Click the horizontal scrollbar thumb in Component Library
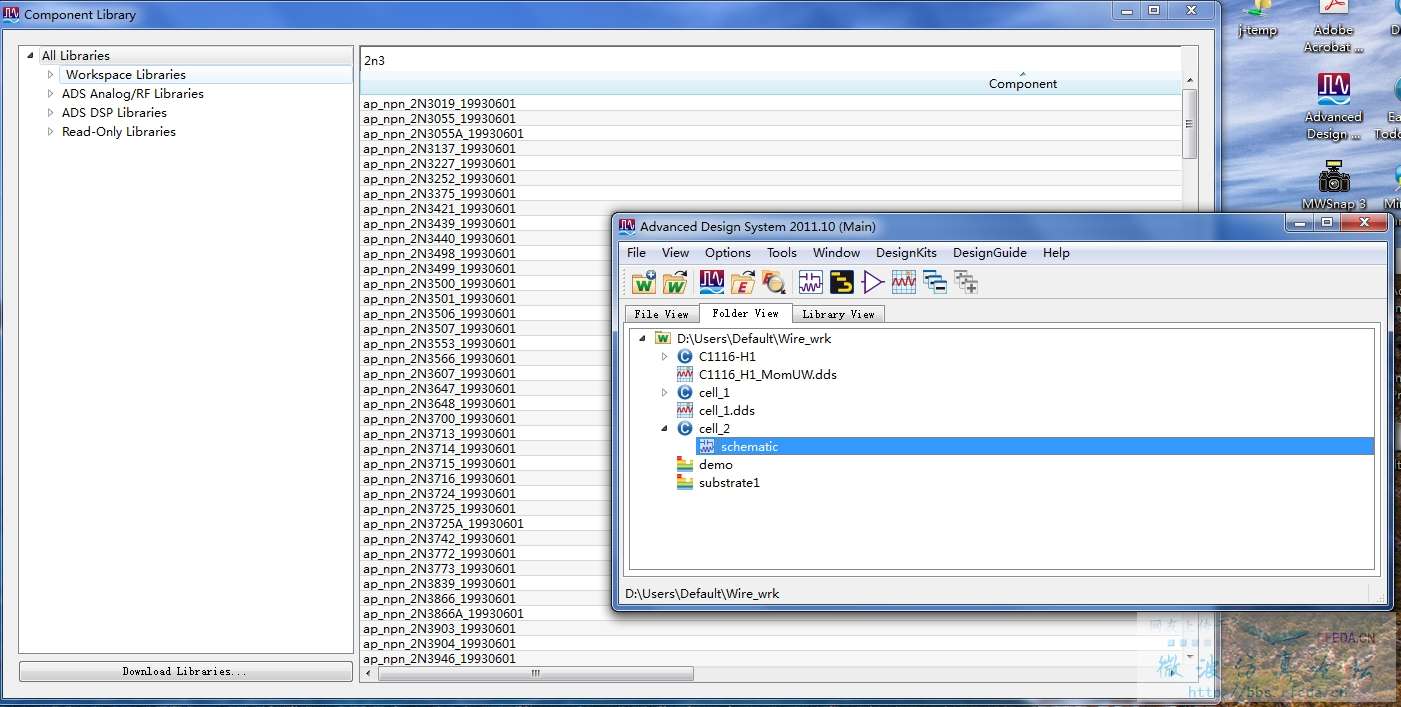This screenshot has width=1401, height=707. coord(536,673)
